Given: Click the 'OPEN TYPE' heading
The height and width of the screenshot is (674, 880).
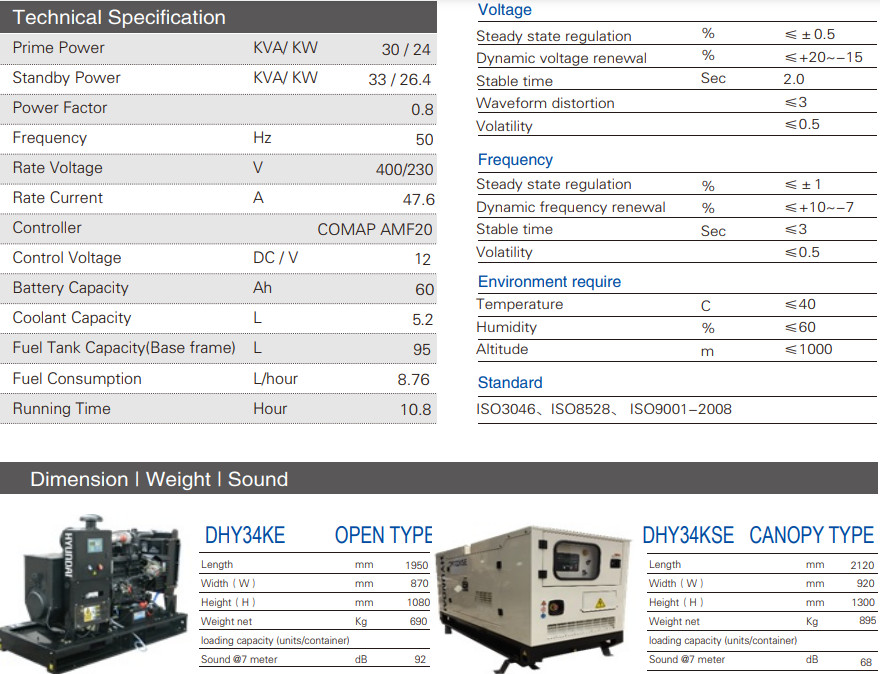Looking at the screenshot, I should (383, 535).
